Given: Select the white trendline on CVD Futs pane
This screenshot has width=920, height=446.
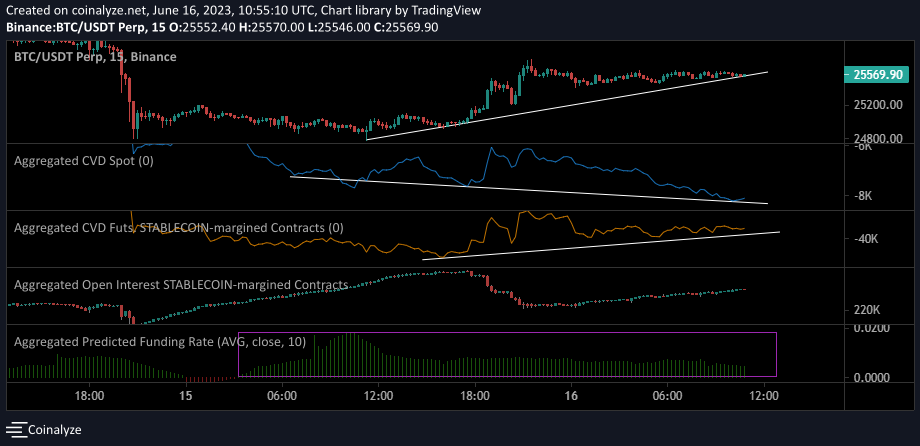Looking at the screenshot, I should click(x=601, y=246).
